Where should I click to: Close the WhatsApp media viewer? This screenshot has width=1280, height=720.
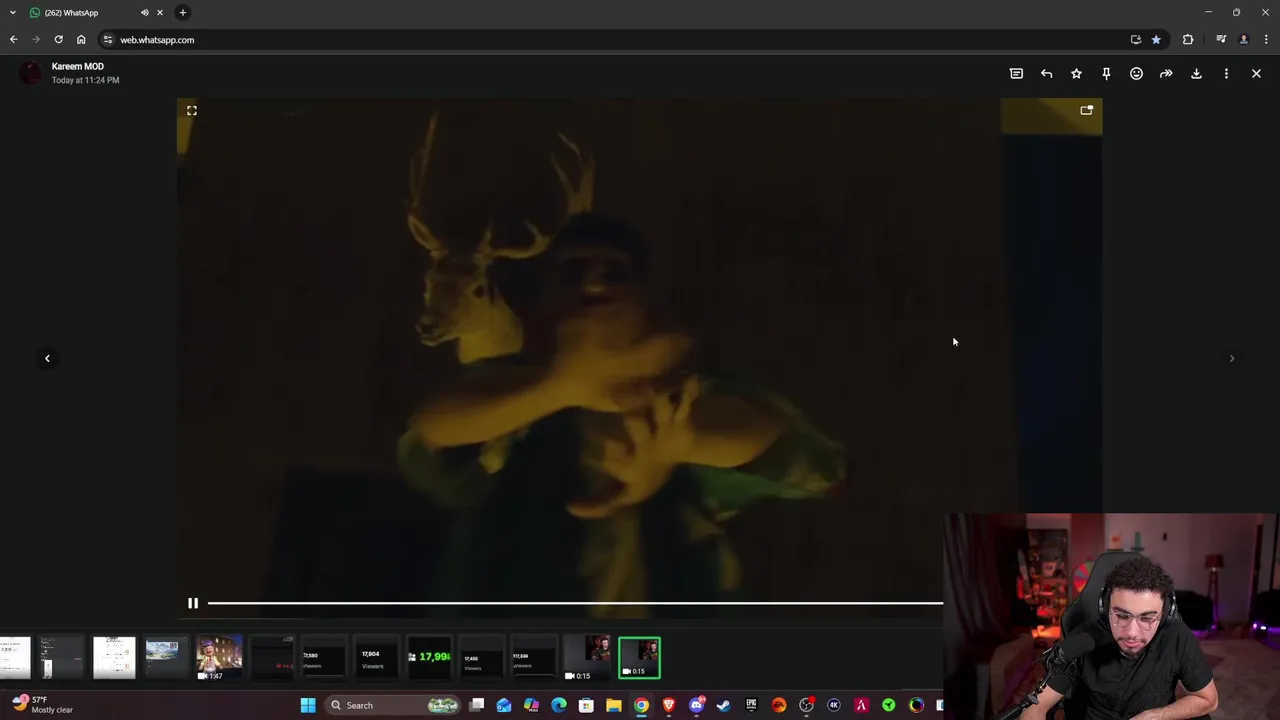1256,73
